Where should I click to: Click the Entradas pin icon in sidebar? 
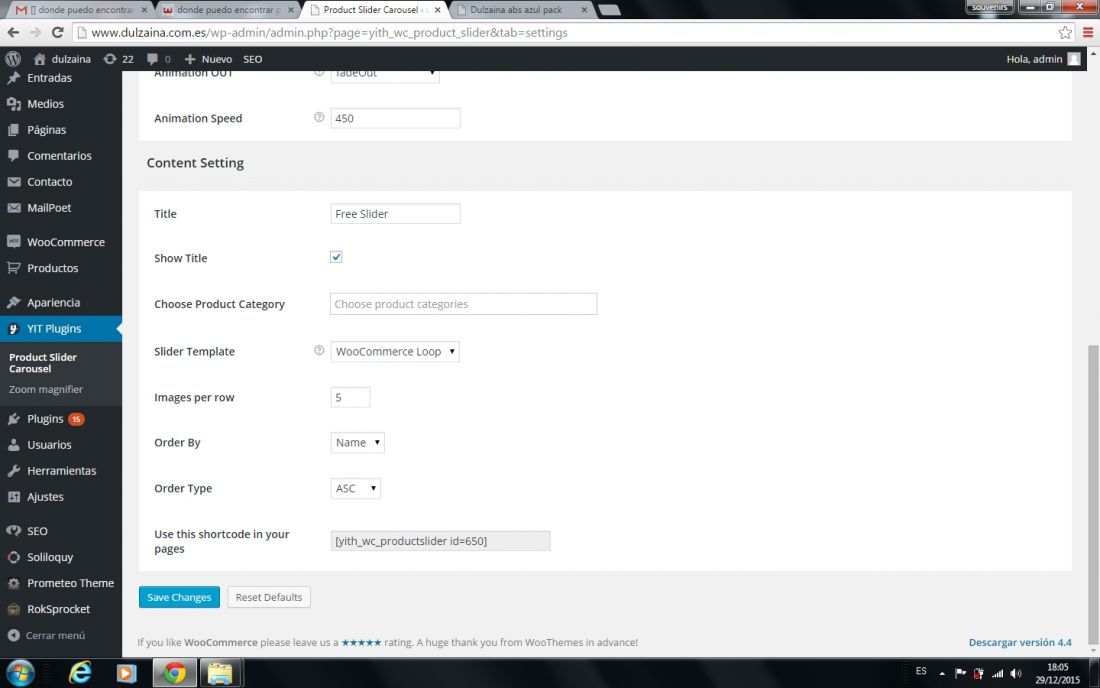(x=13, y=78)
